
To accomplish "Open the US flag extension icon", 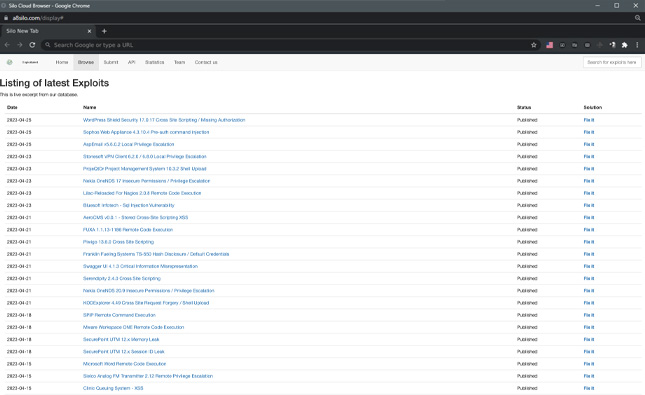I will click(x=550, y=45).
